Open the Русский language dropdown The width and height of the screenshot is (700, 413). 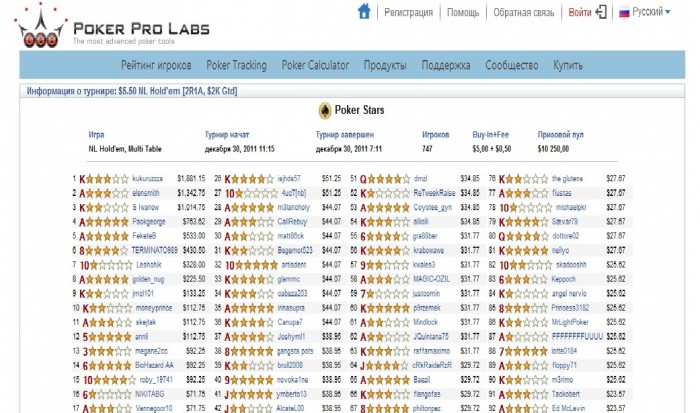coord(651,12)
